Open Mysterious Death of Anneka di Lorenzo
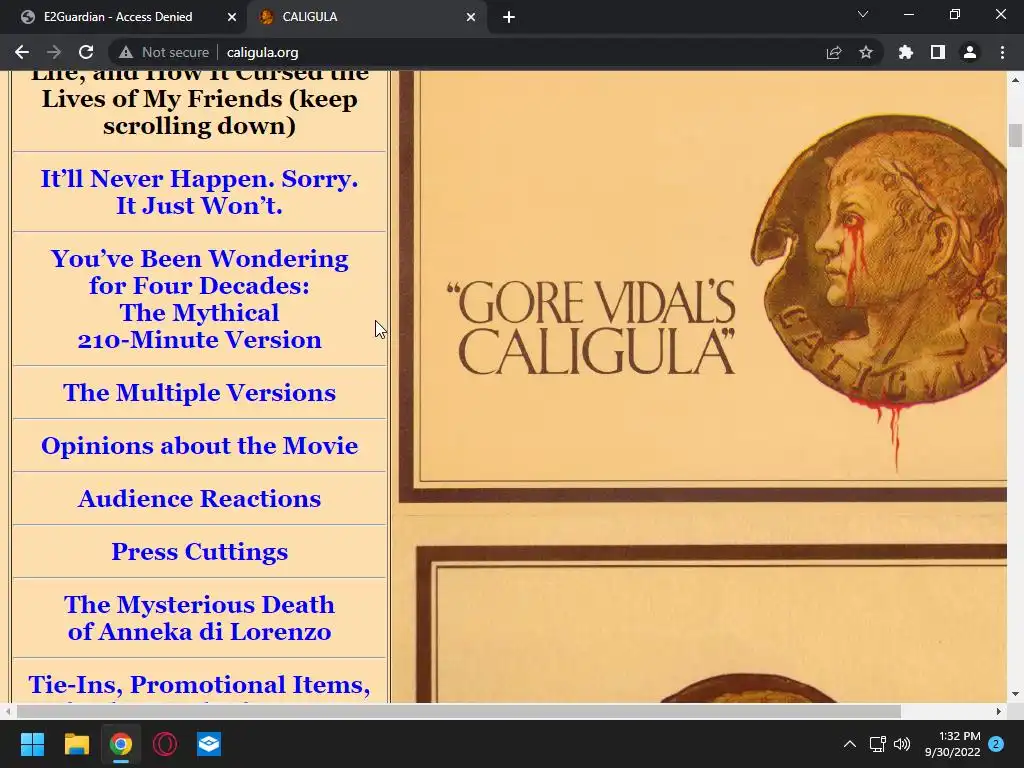Viewport: 1024px width, 768px height. click(x=199, y=618)
